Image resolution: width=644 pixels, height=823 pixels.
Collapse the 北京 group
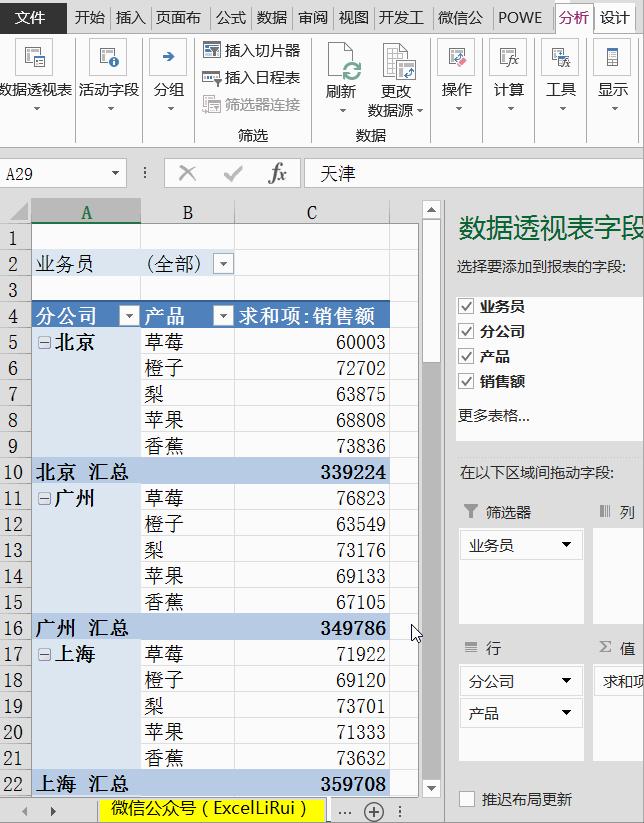pos(45,342)
